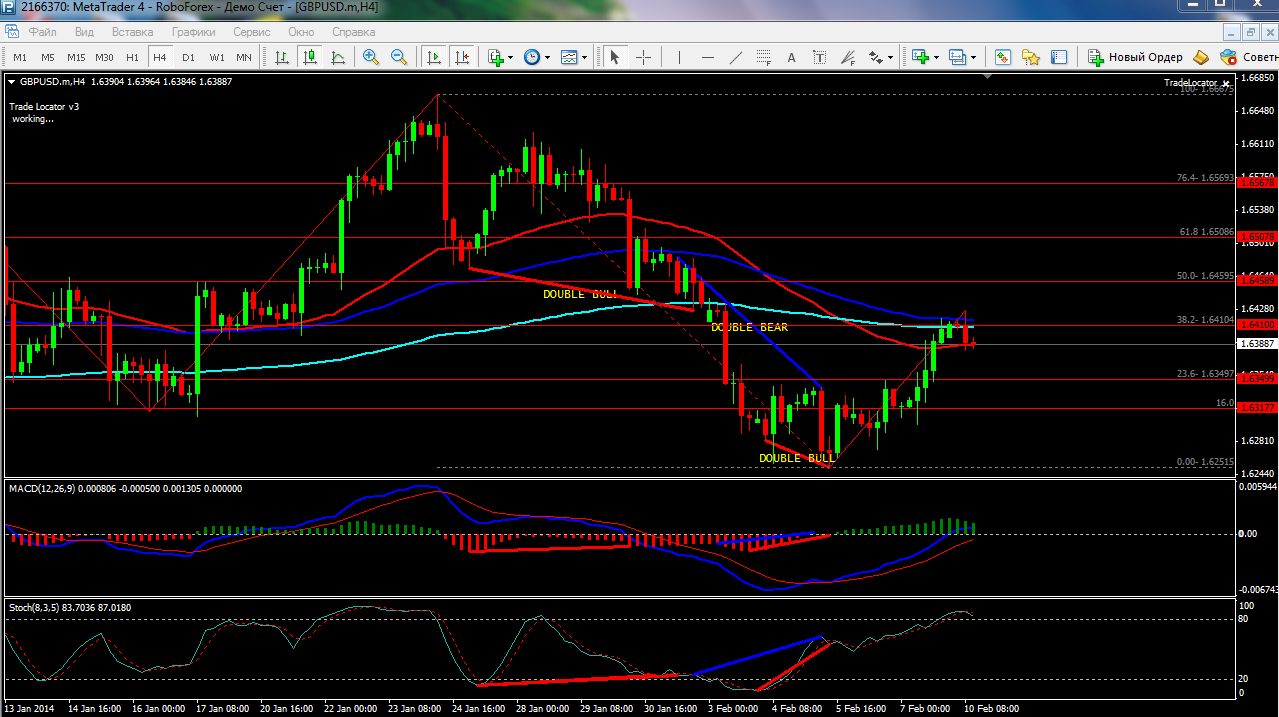Screen dimensions: 1279x717
Task: Show the Navigator panel with star folder icon
Action: click(x=1031, y=57)
